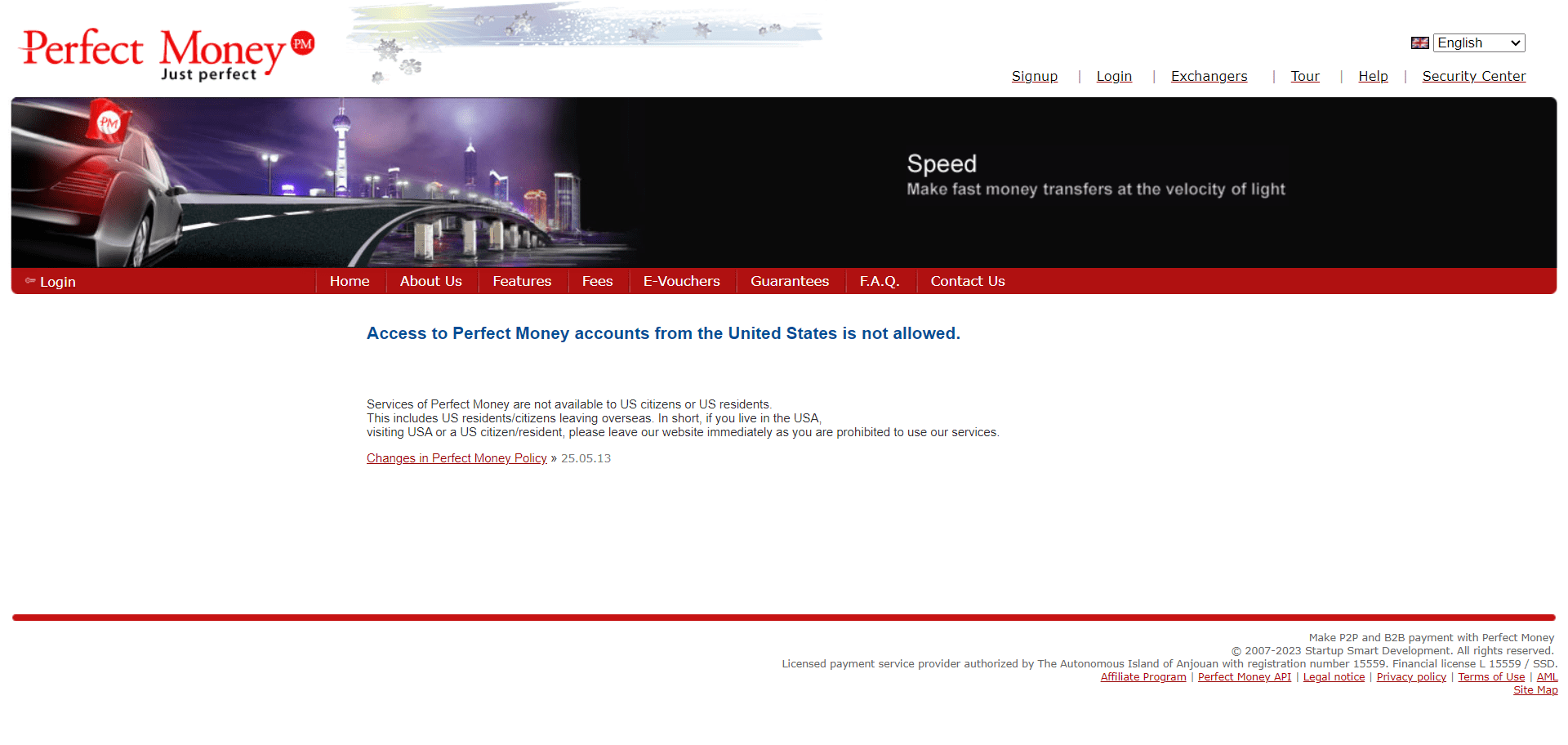Viewport: 1568px width, 745px height.
Task: Click the UK flag language icon
Action: click(1419, 43)
